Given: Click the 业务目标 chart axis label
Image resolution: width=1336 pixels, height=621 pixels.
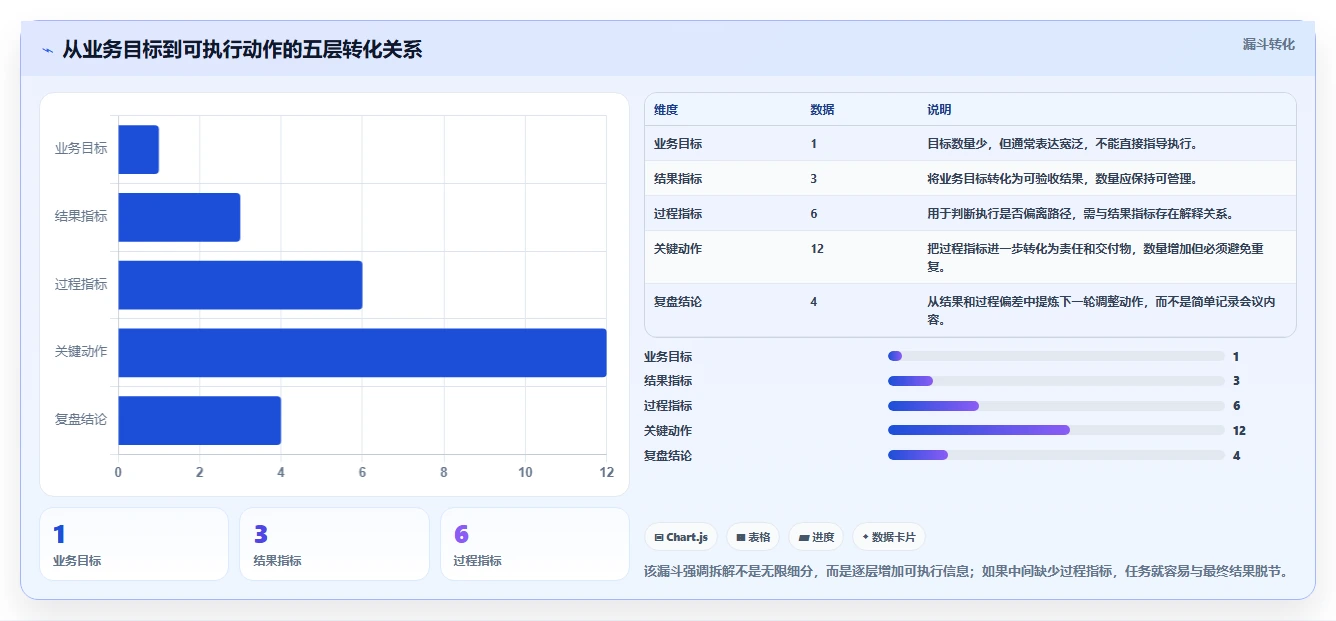Looking at the screenshot, I should click(81, 149).
